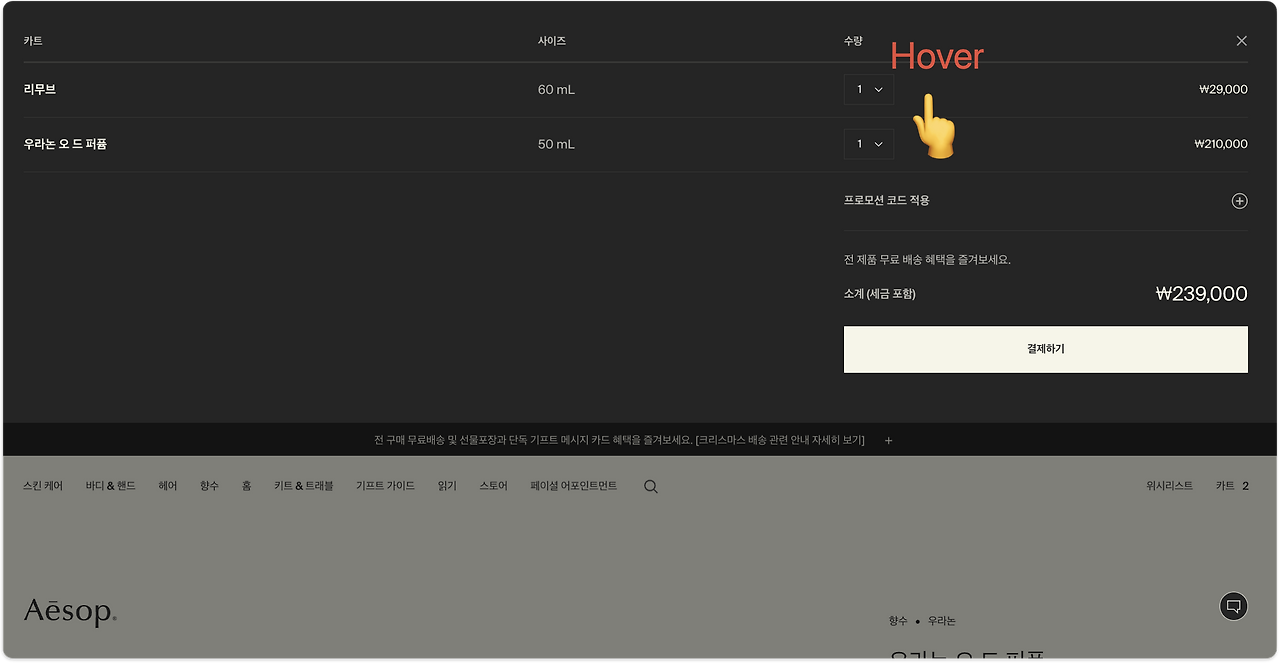The height and width of the screenshot is (664, 1280).
Task: Click the 60 mL size text
Action: click(x=556, y=90)
